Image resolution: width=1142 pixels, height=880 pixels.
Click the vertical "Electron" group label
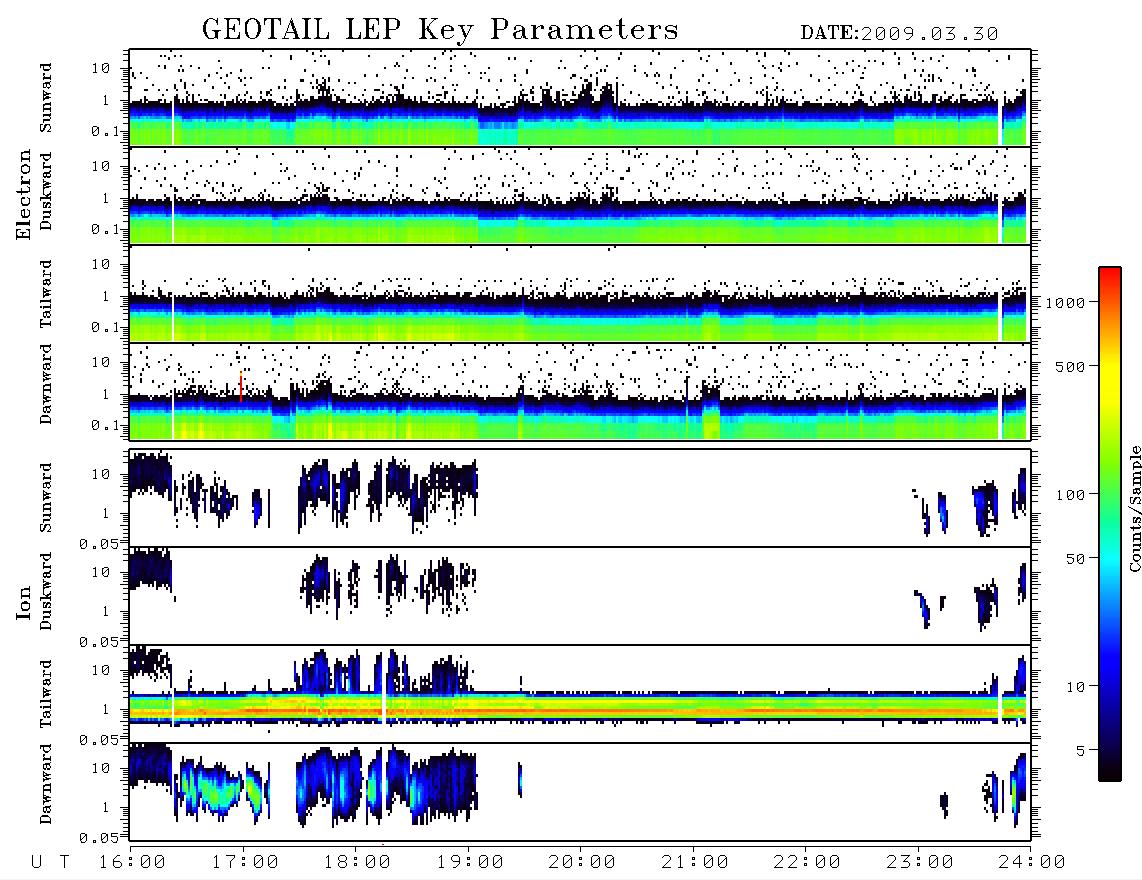point(24,195)
